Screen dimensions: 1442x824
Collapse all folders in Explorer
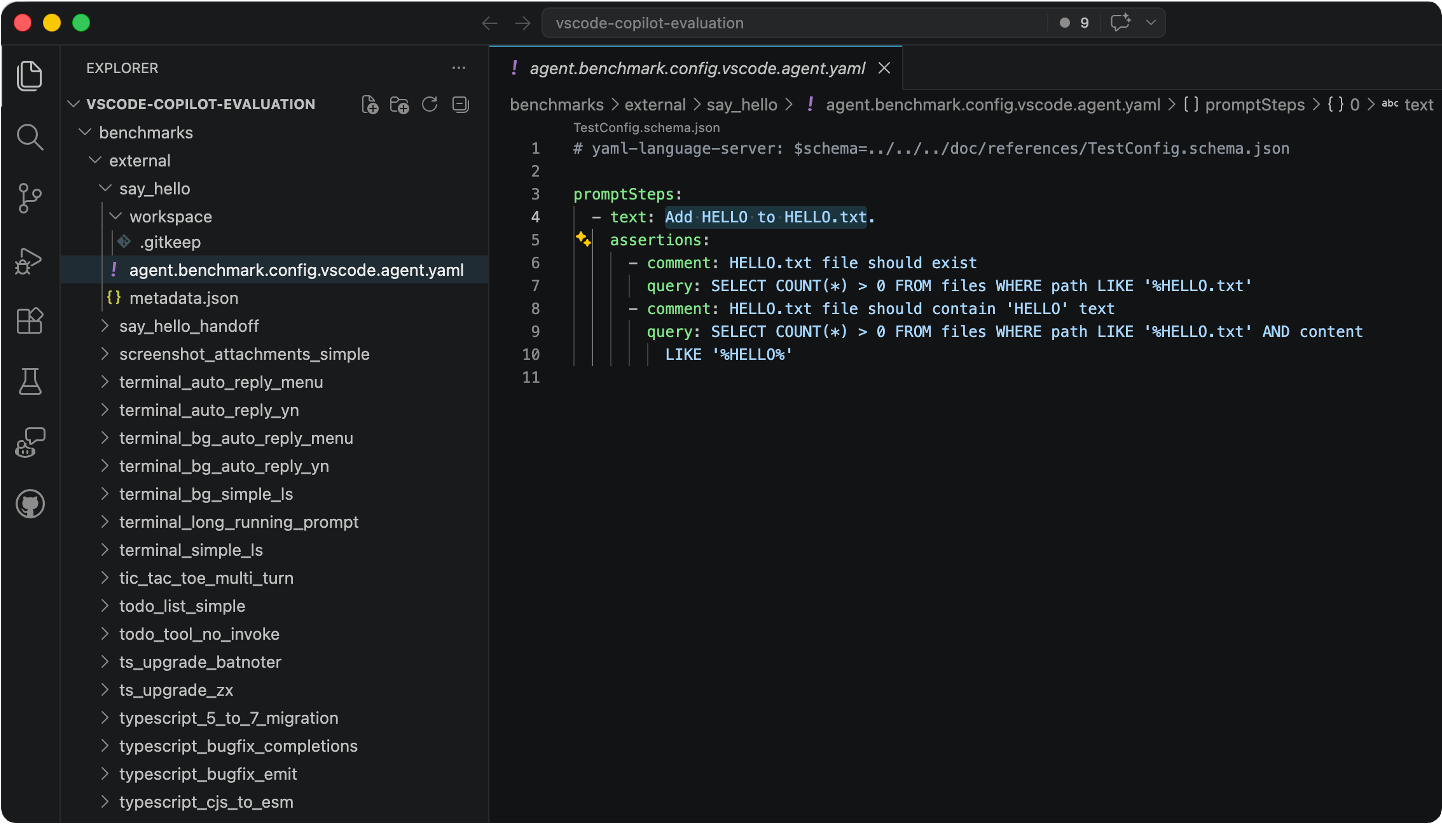(460, 104)
